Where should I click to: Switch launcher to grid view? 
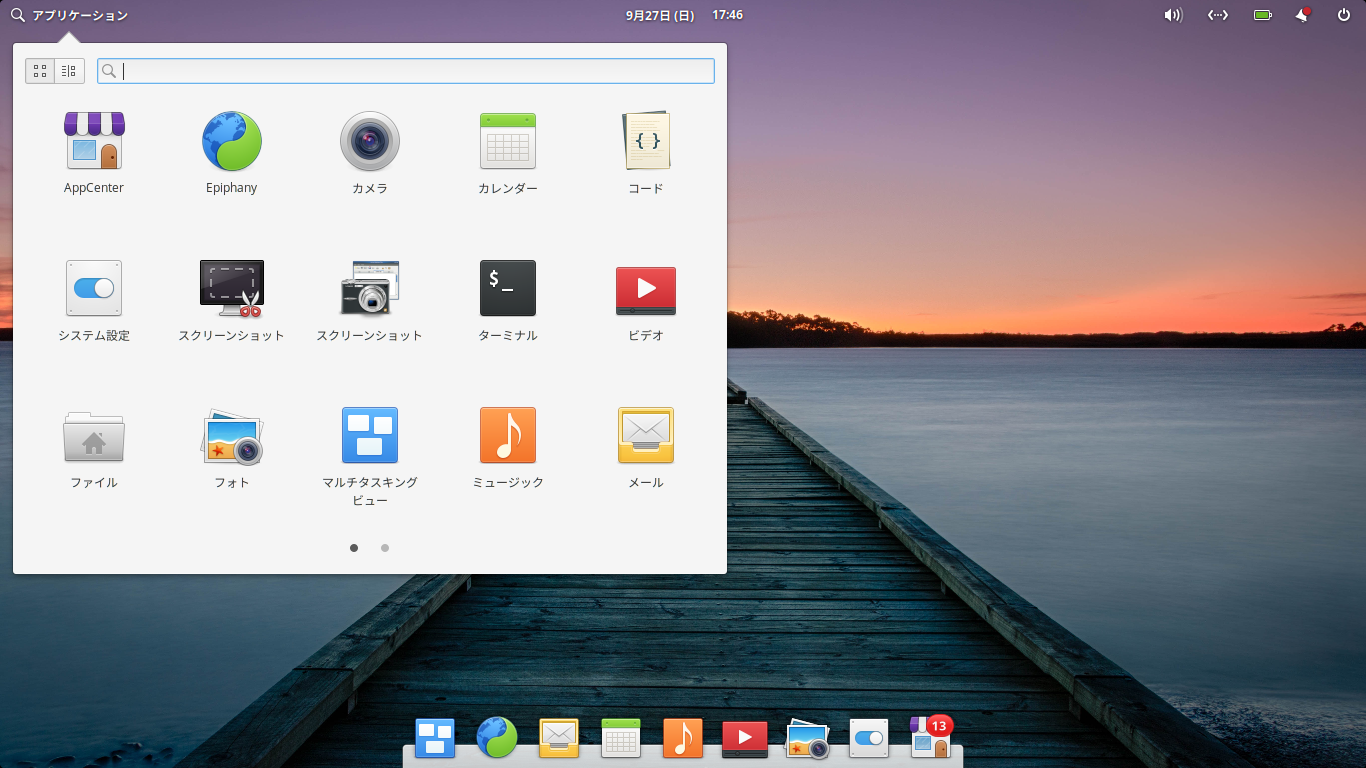[40, 71]
